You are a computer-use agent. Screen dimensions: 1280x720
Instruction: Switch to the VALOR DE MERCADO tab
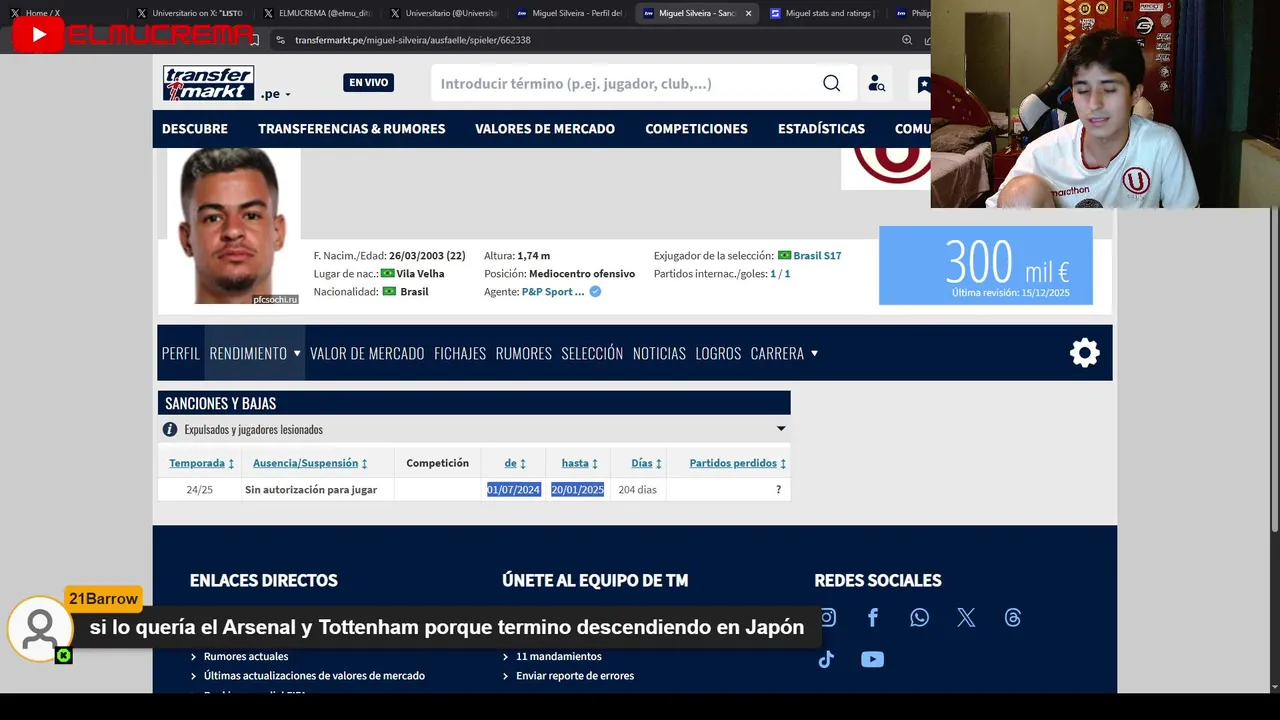tap(367, 353)
